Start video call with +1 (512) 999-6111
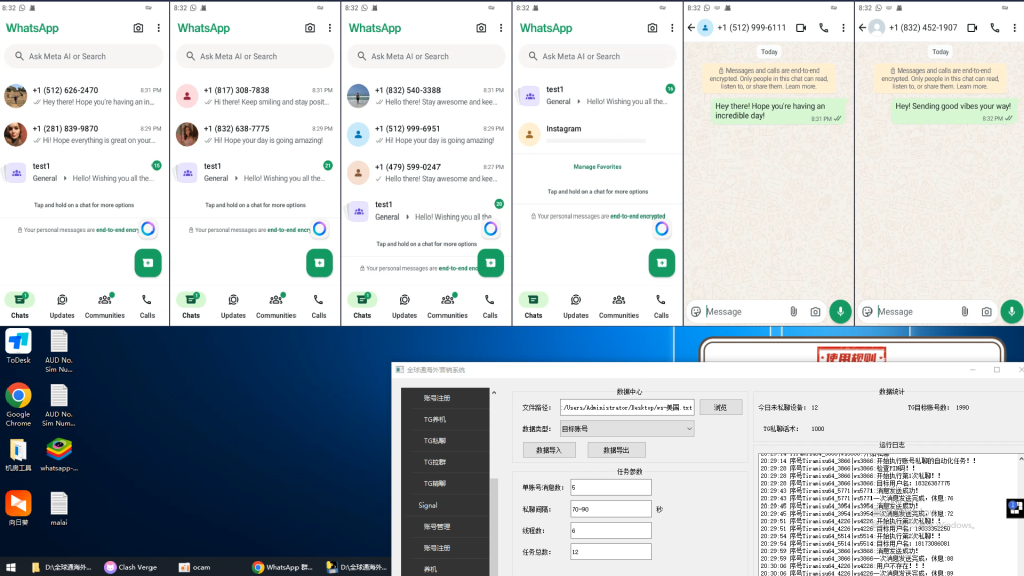The width and height of the screenshot is (1024, 576). point(801,27)
